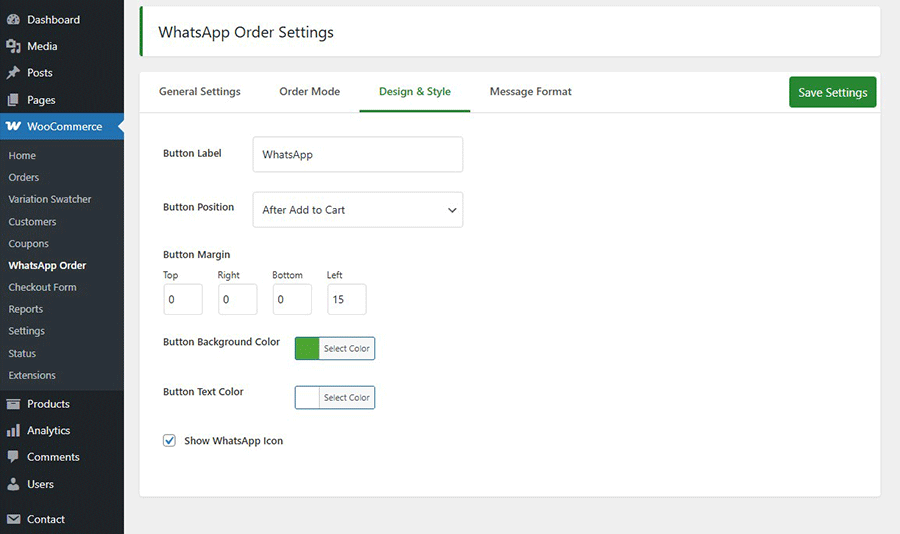Switch to the Order Mode tab
The height and width of the screenshot is (534, 900).
(x=309, y=91)
